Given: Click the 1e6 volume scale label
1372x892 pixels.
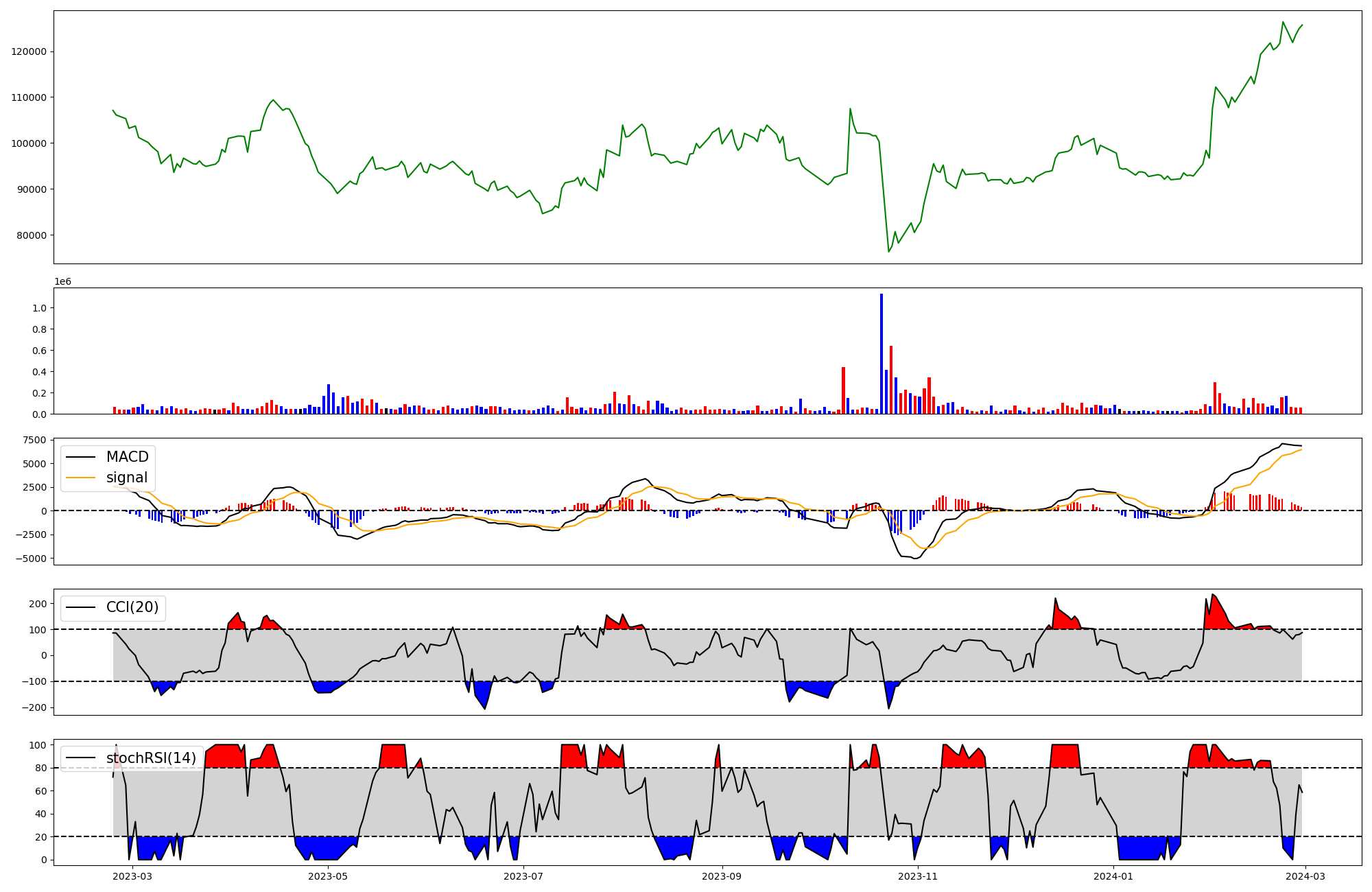Looking at the screenshot, I should [62, 282].
